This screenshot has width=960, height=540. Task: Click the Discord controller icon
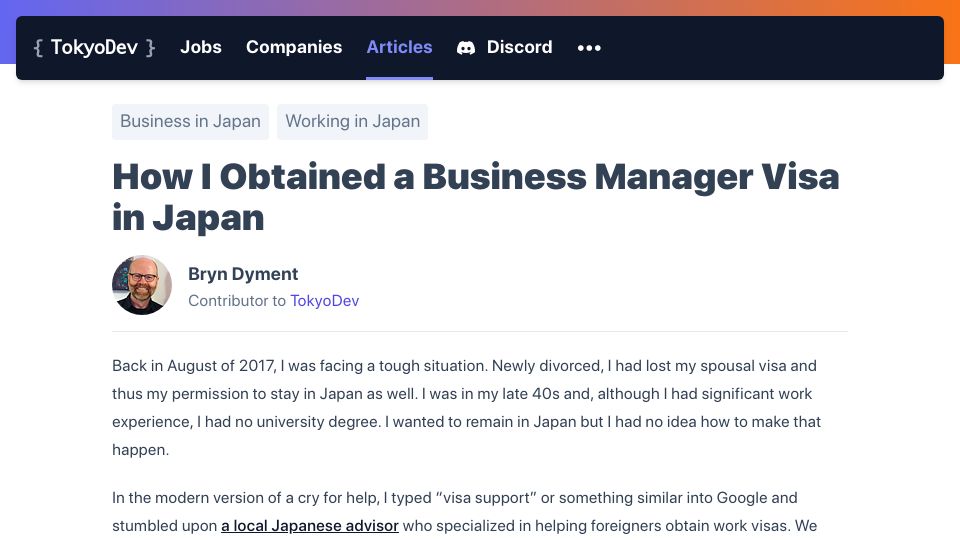pyautogui.click(x=466, y=48)
